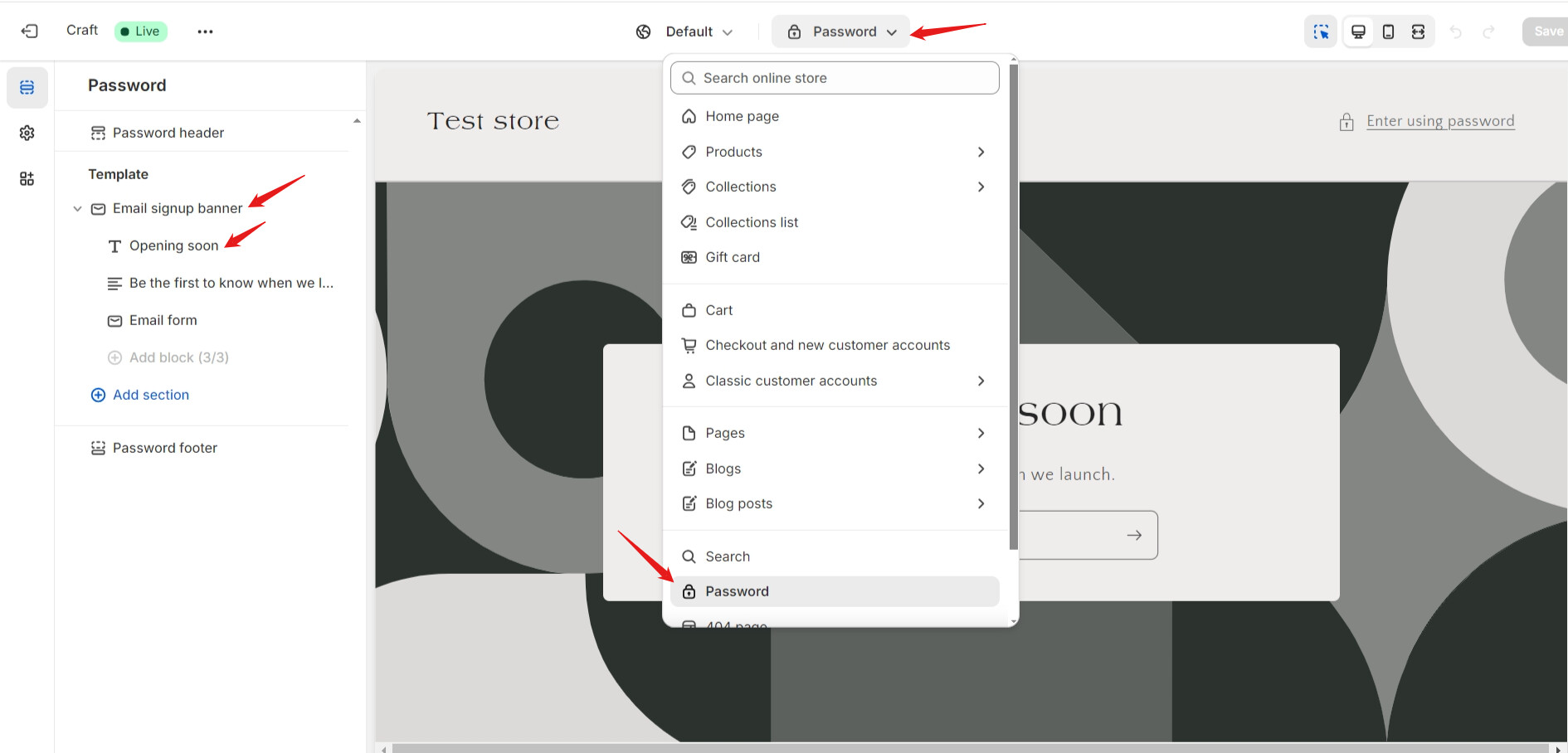Viewport: 1568px width, 753px height.
Task: Expand the Products submenu chevron
Action: 981,152
